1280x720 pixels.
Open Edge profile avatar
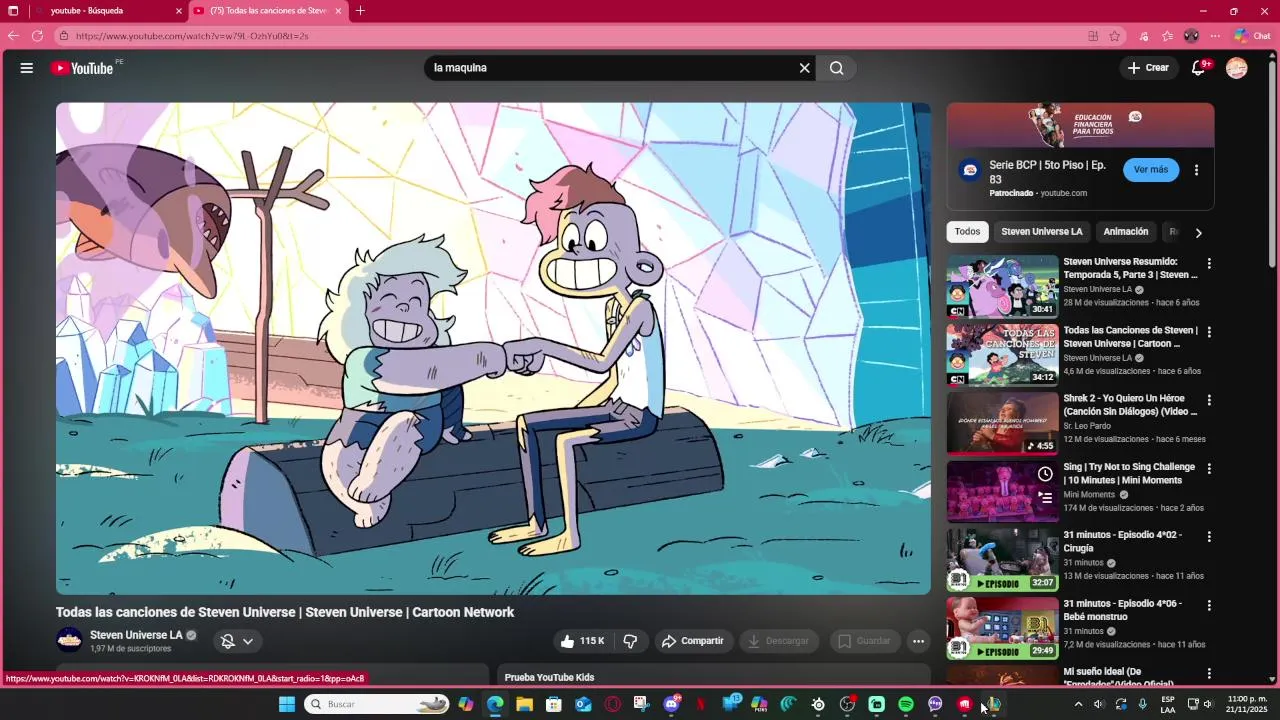tap(1191, 36)
